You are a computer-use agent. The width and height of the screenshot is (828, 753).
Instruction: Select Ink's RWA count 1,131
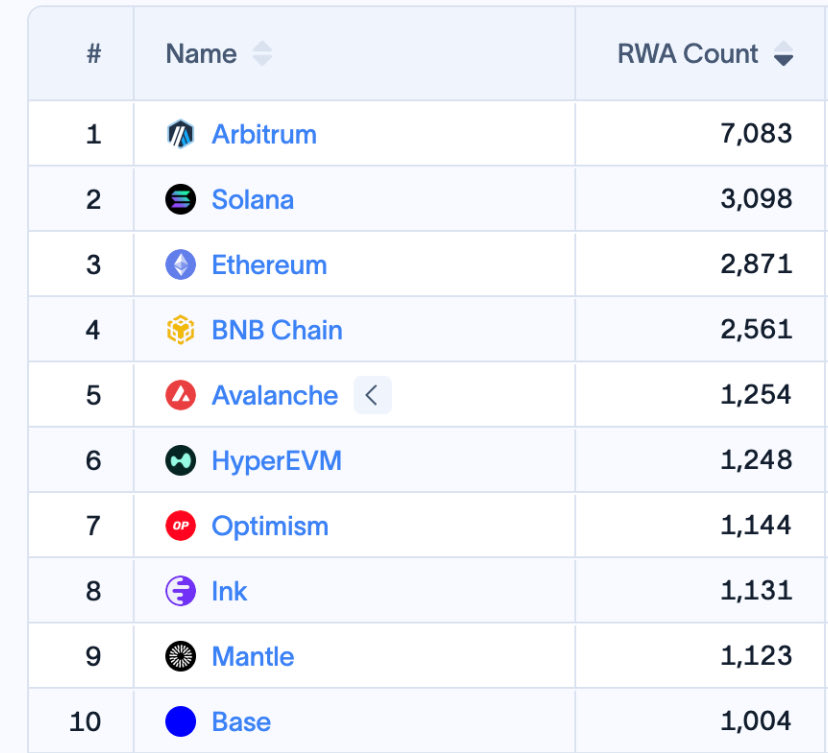[x=756, y=590]
